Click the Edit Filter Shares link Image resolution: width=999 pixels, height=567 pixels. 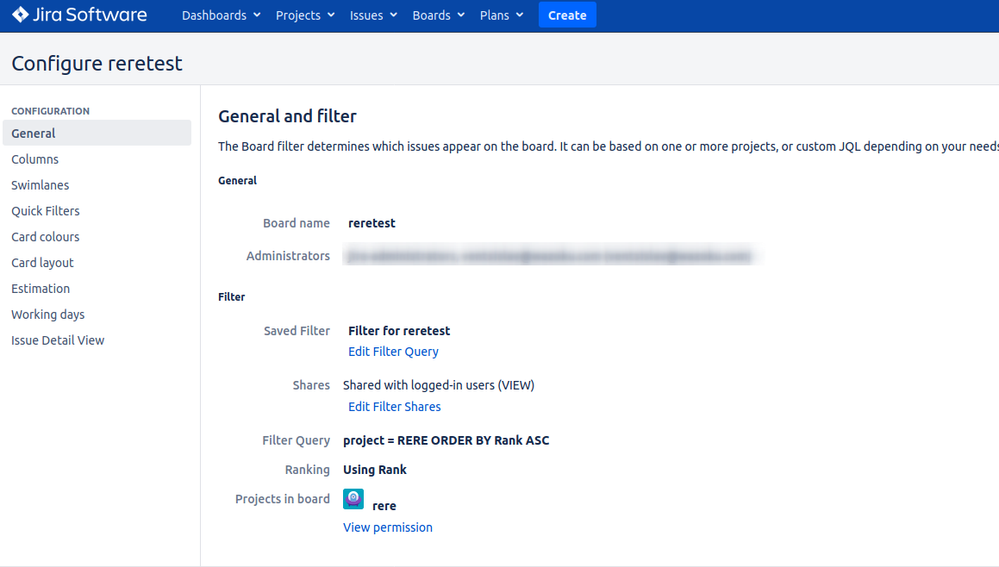(394, 406)
